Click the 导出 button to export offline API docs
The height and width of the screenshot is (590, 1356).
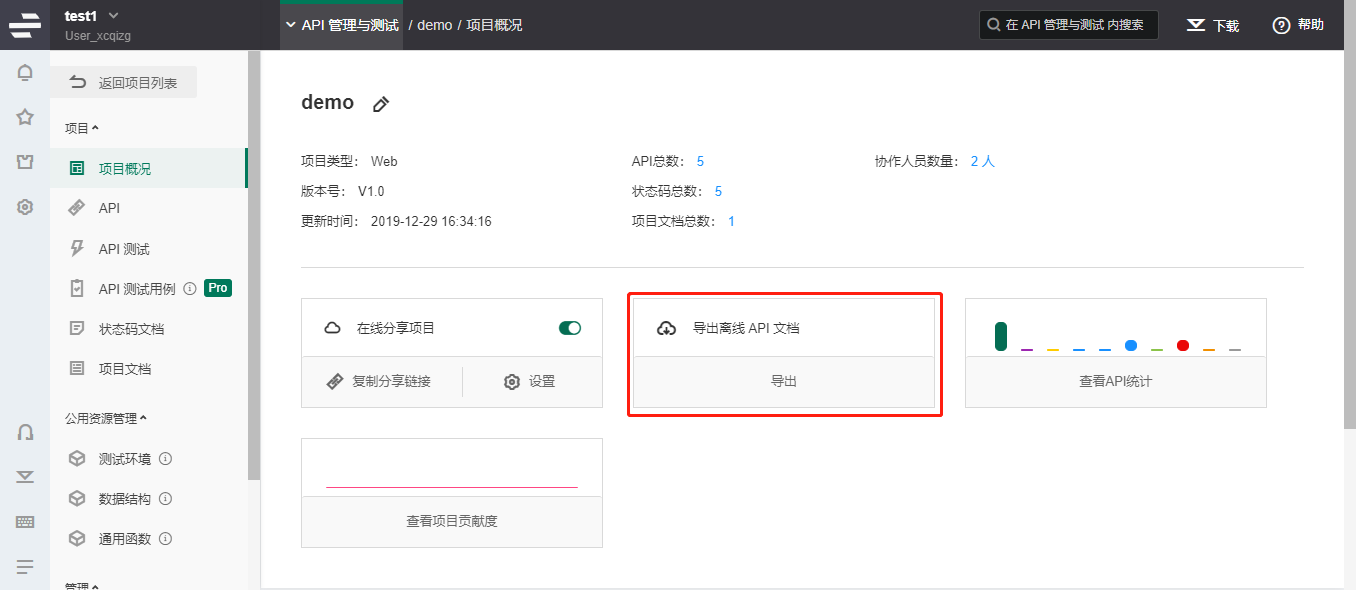point(784,381)
